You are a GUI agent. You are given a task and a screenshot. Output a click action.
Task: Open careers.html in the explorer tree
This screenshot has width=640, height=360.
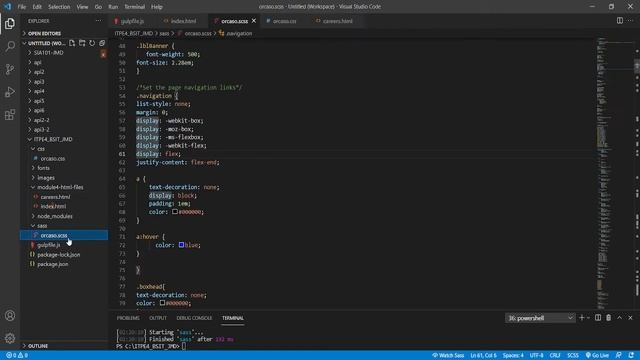tap(55, 197)
